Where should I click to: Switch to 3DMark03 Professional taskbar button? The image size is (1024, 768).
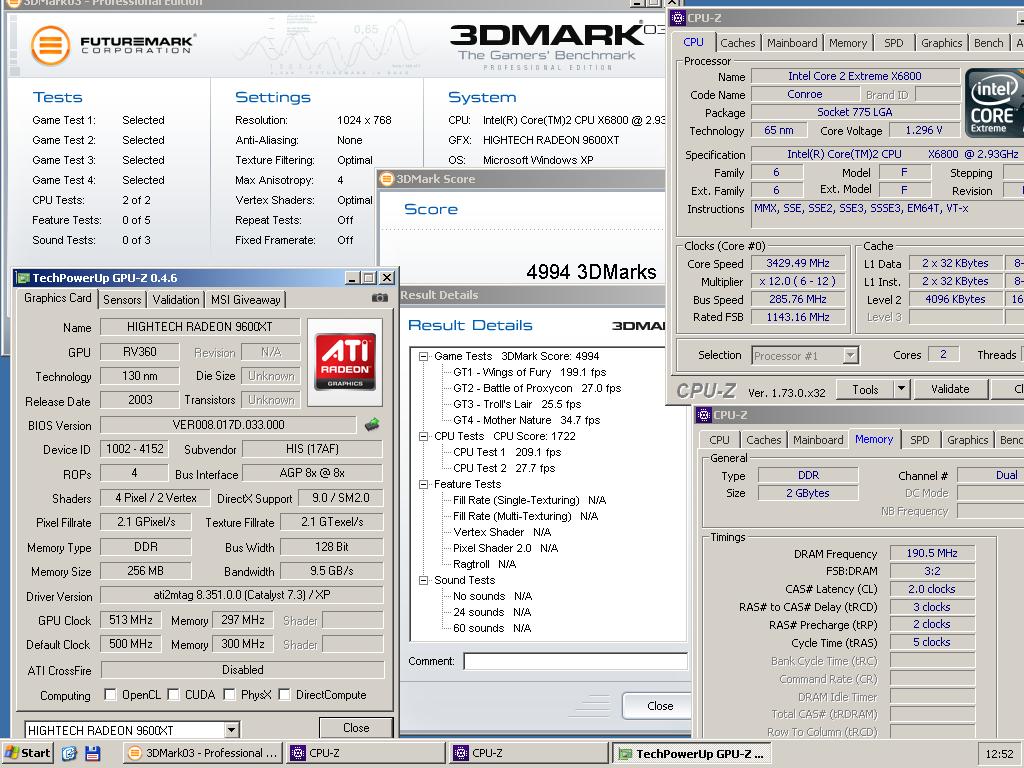[203, 753]
